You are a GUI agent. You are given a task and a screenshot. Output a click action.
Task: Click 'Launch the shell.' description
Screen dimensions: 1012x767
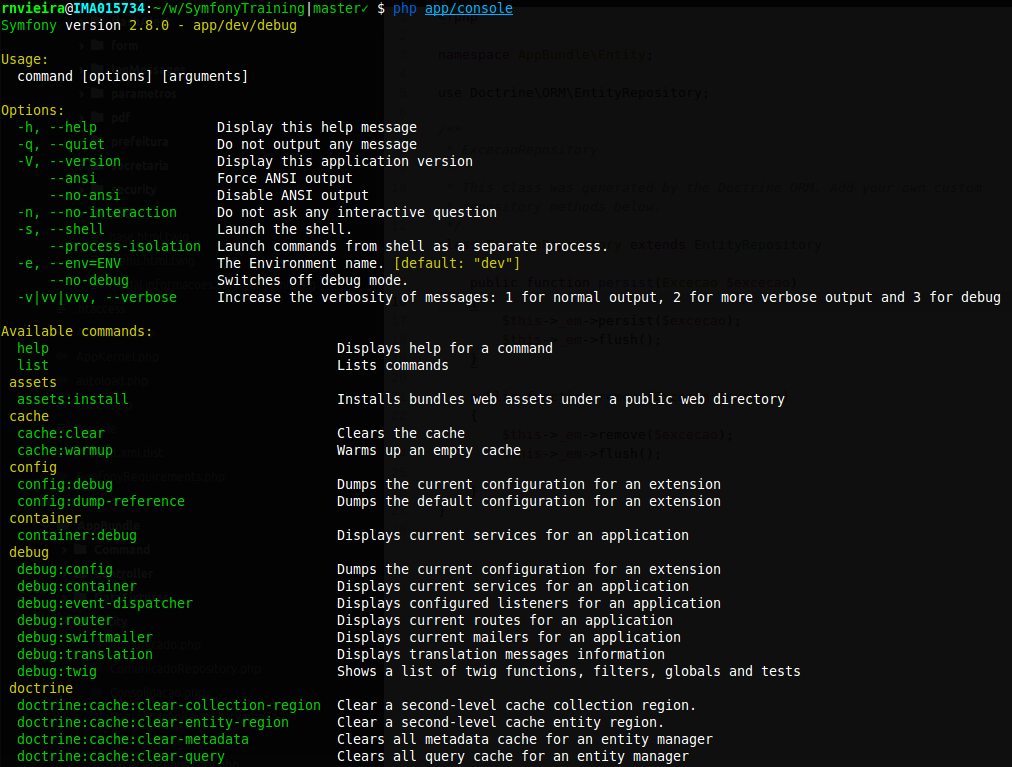click(285, 229)
